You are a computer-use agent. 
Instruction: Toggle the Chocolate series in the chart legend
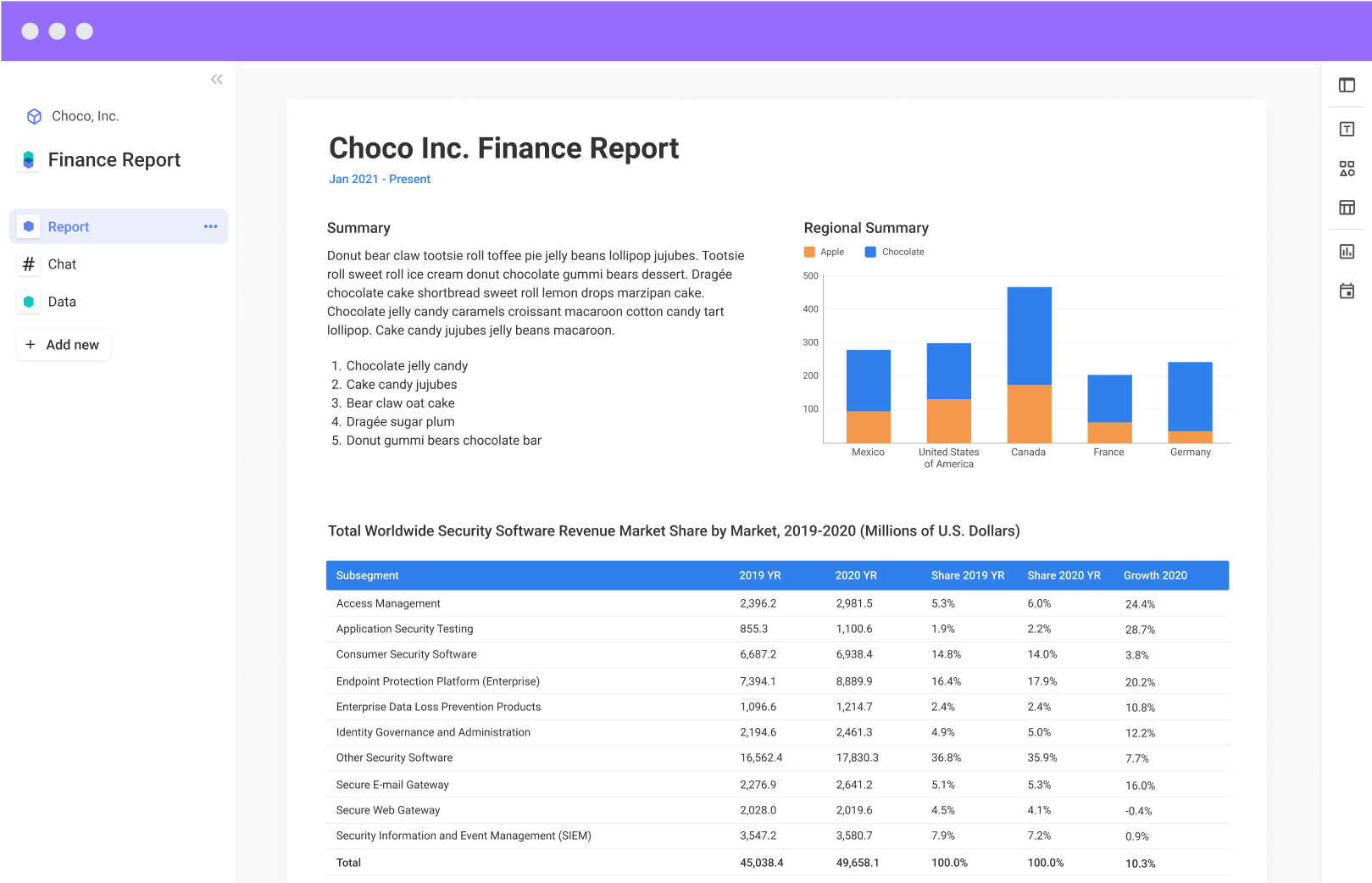point(893,251)
